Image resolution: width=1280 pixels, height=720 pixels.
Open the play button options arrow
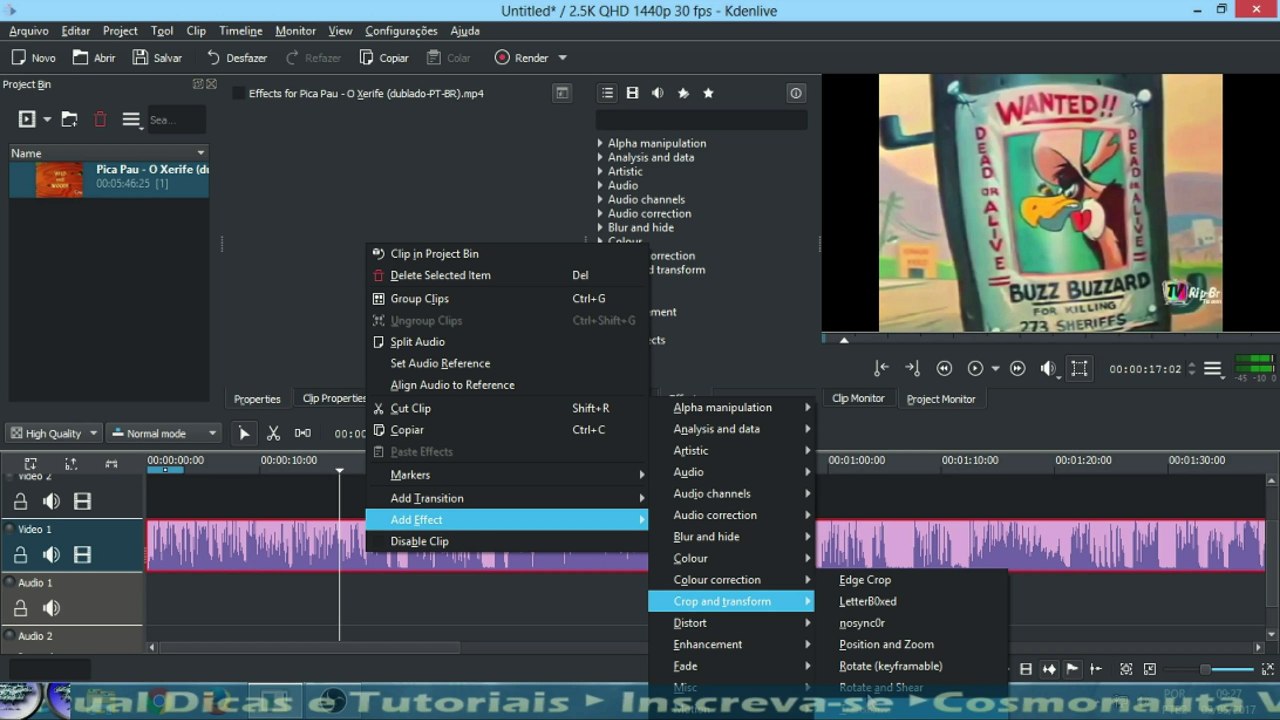(995, 369)
